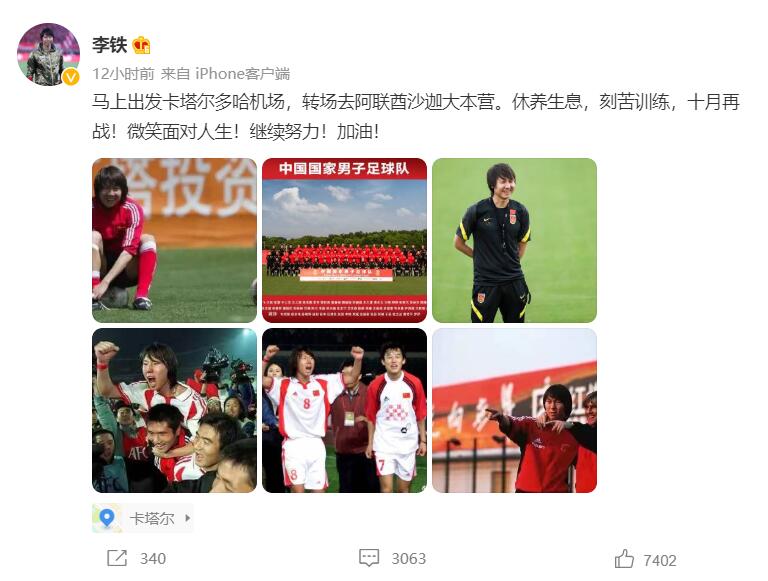Viewport: 768px width, 581px height.
Task: Expand the 卡塔尔 location arrow
Action: coord(188,518)
